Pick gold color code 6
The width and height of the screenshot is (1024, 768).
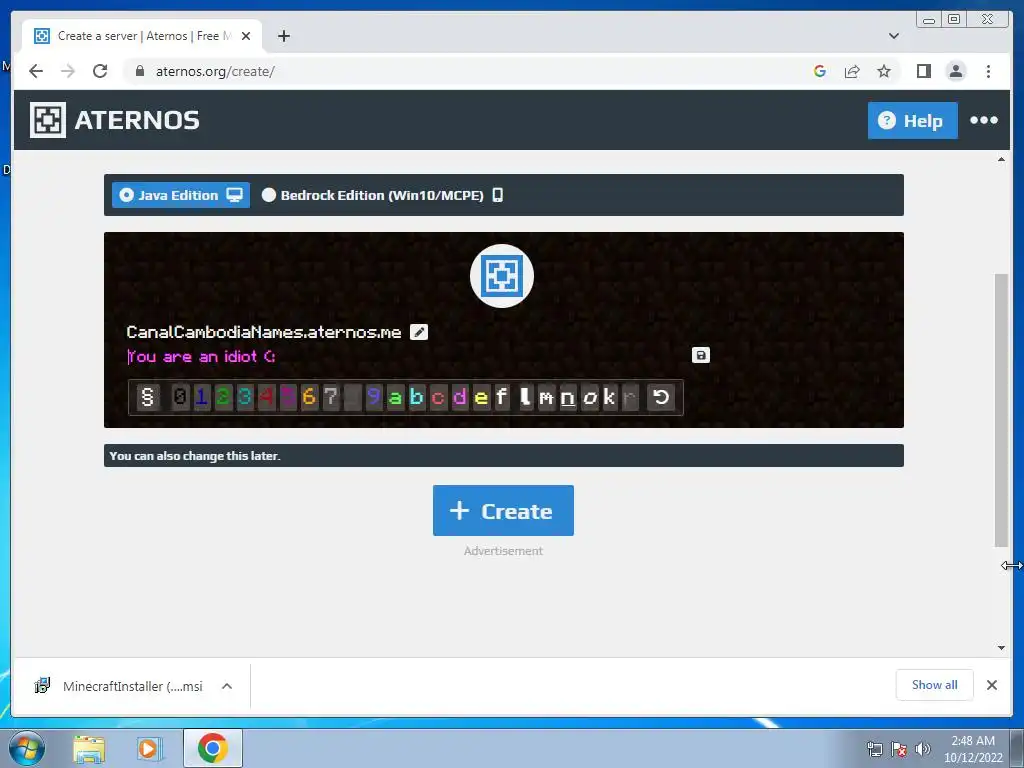point(310,397)
